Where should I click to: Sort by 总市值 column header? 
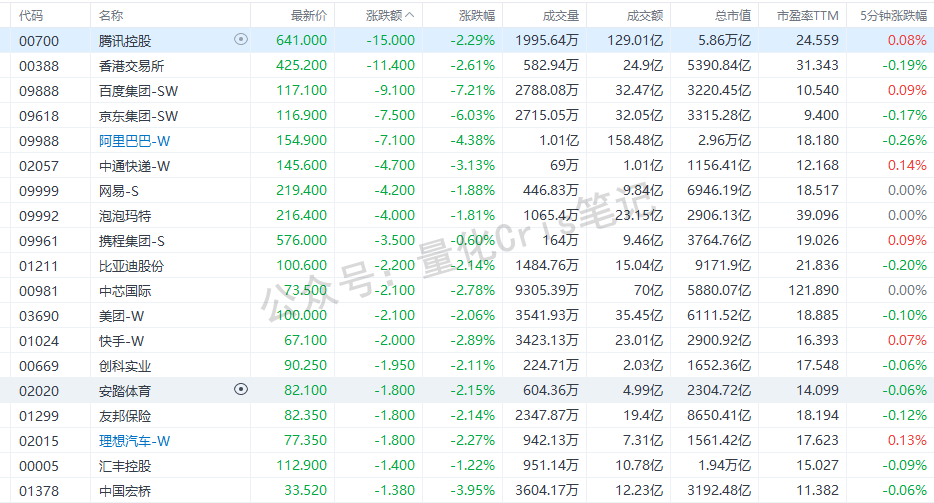click(733, 15)
